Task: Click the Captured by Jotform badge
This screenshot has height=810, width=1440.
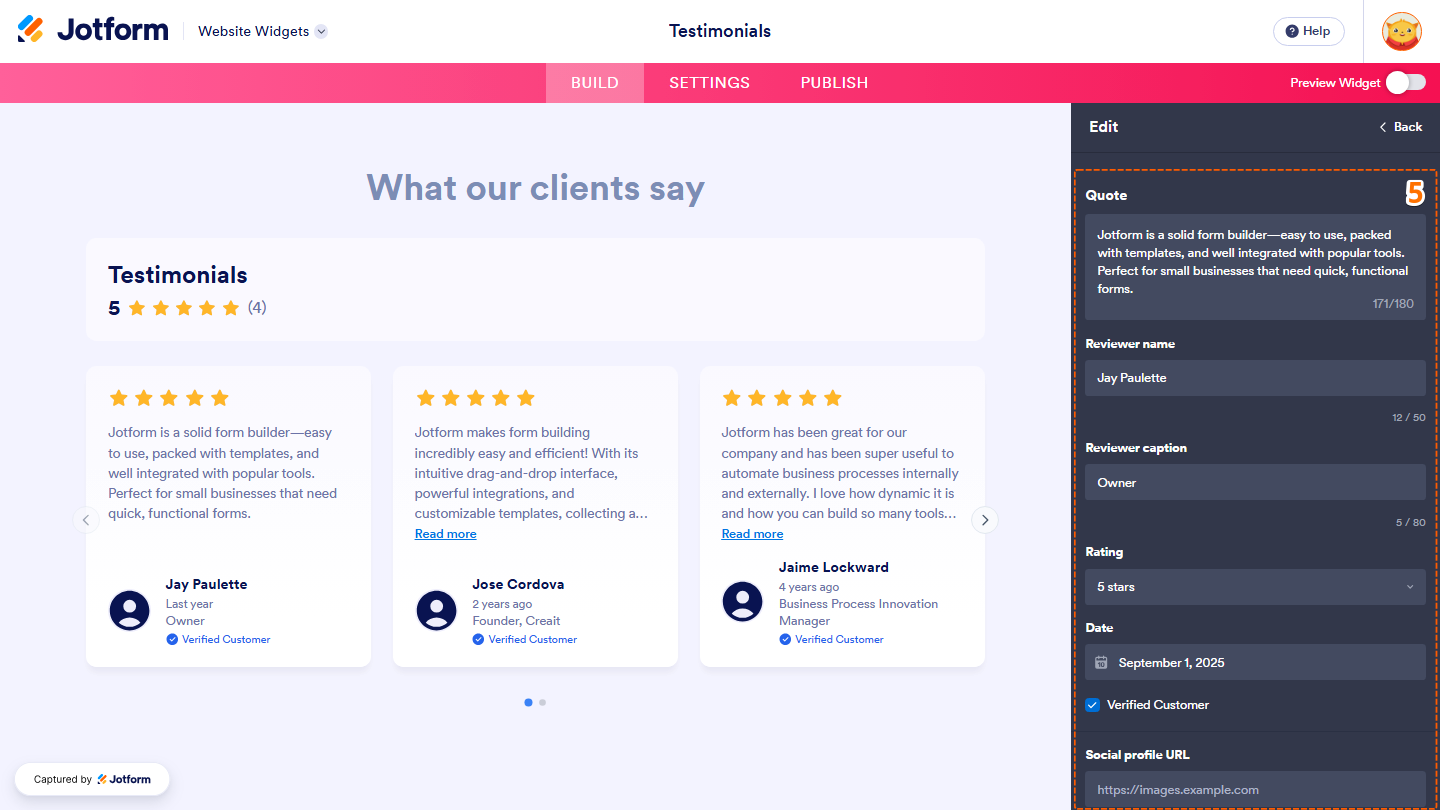Action: point(92,779)
